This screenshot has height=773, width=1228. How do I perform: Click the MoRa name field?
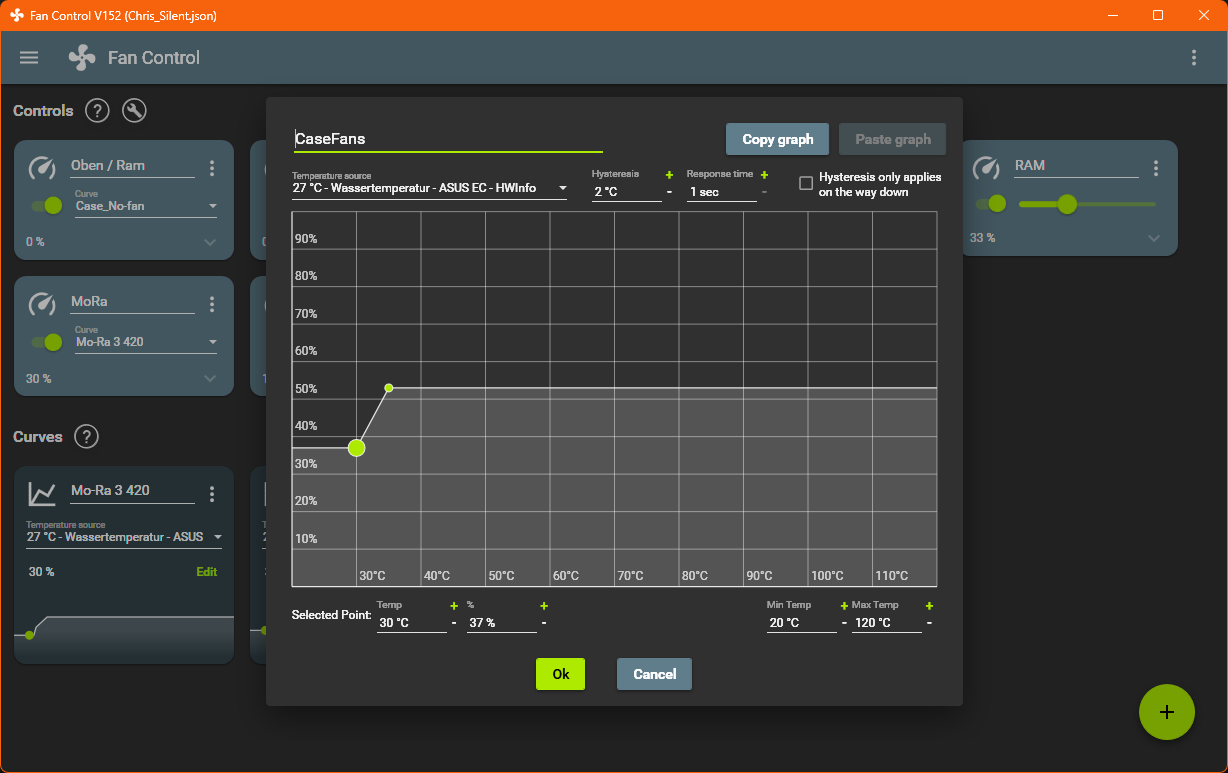[132, 302]
